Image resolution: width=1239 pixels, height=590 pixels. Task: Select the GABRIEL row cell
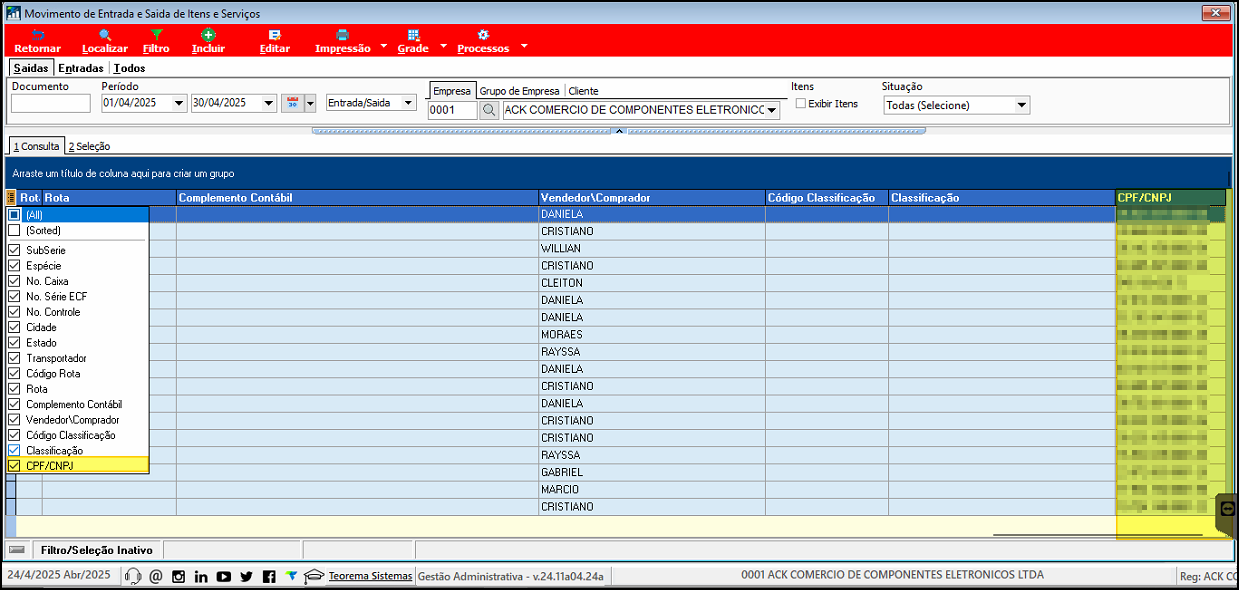coord(651,472)
